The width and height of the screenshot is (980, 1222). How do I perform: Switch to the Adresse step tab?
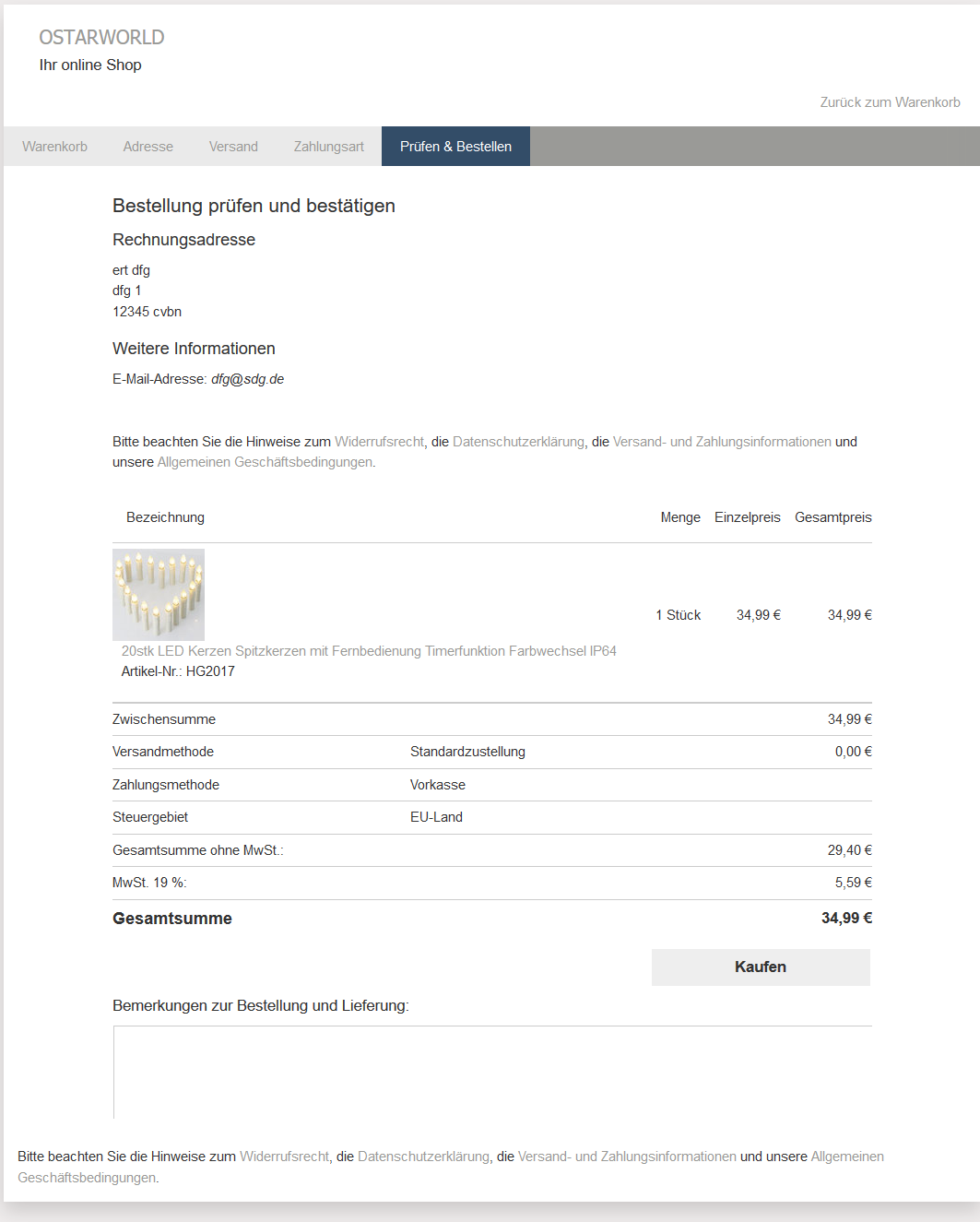click(148, 147)
